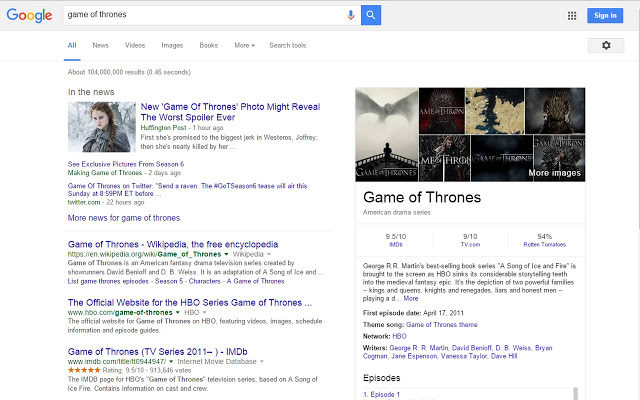
Task: Click the IMDb star rating icons
Action: point(84,370)
